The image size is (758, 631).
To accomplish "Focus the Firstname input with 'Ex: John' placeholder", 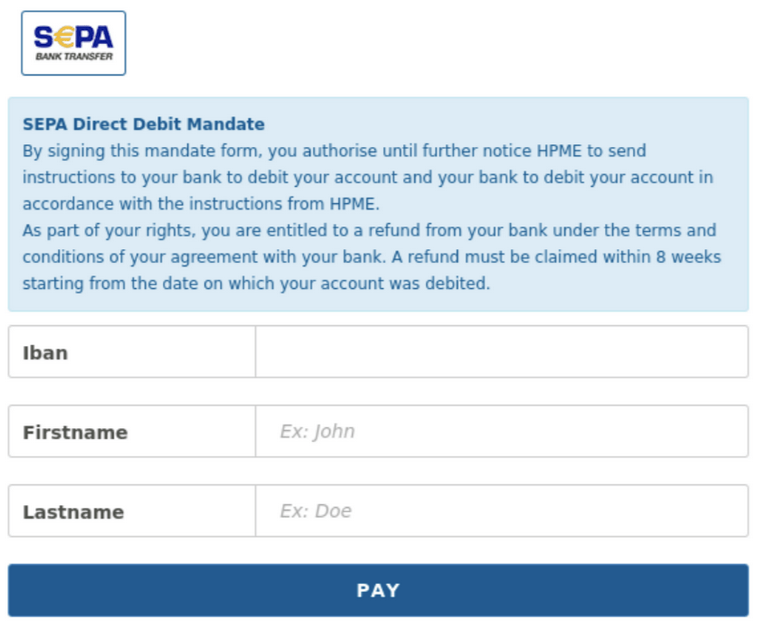I will tap(502, 431).
